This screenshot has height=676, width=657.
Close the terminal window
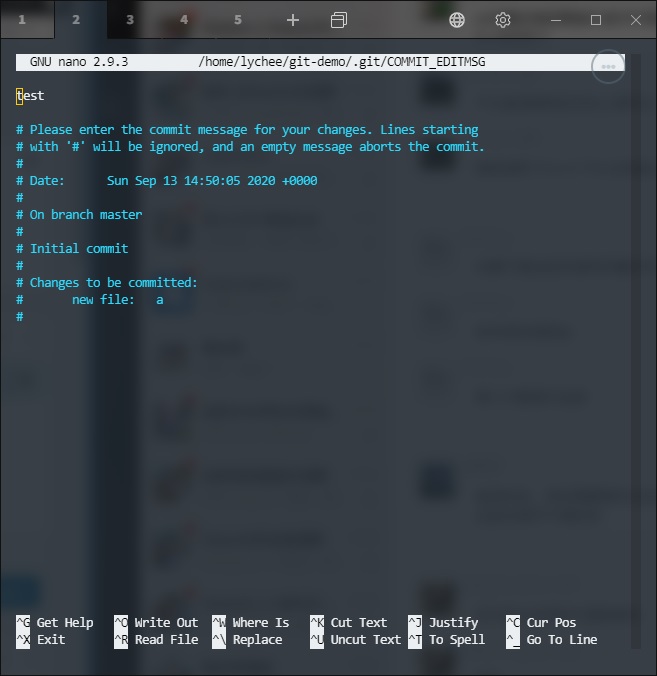click(x=636, y=20)
